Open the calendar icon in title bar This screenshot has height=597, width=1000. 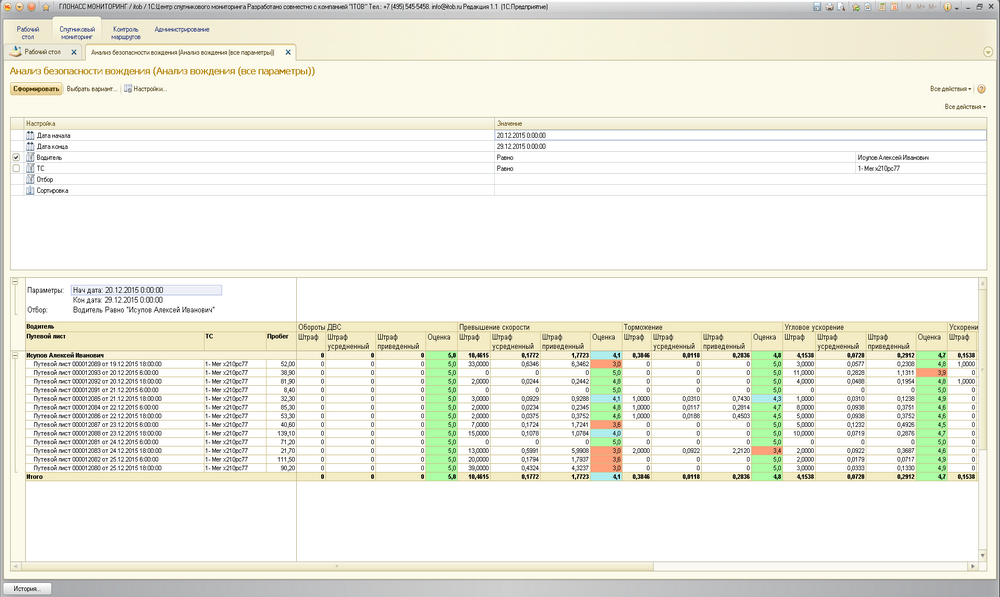pos(895,7)
